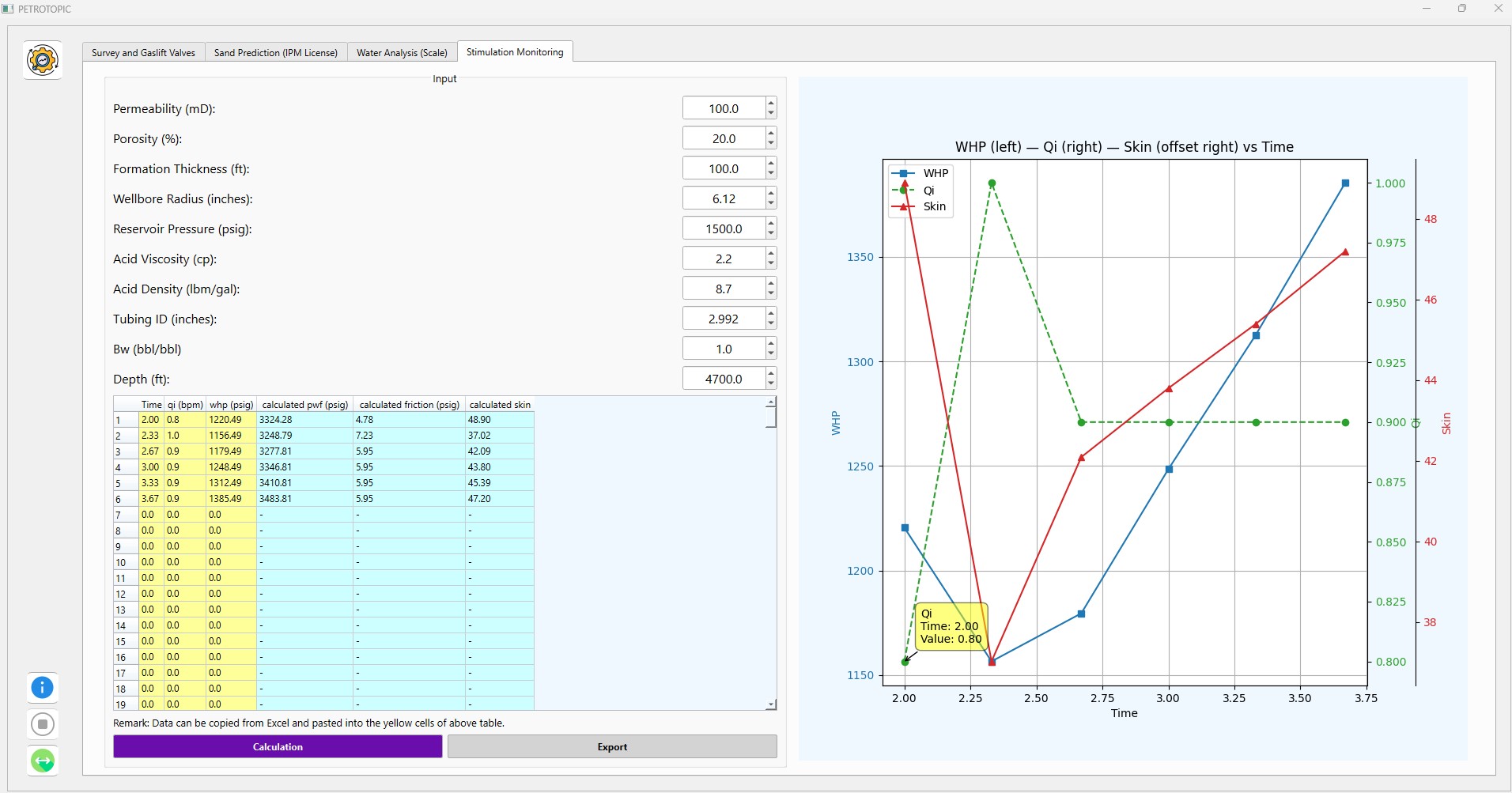Click the red Skin legend marker

[902, 206]
